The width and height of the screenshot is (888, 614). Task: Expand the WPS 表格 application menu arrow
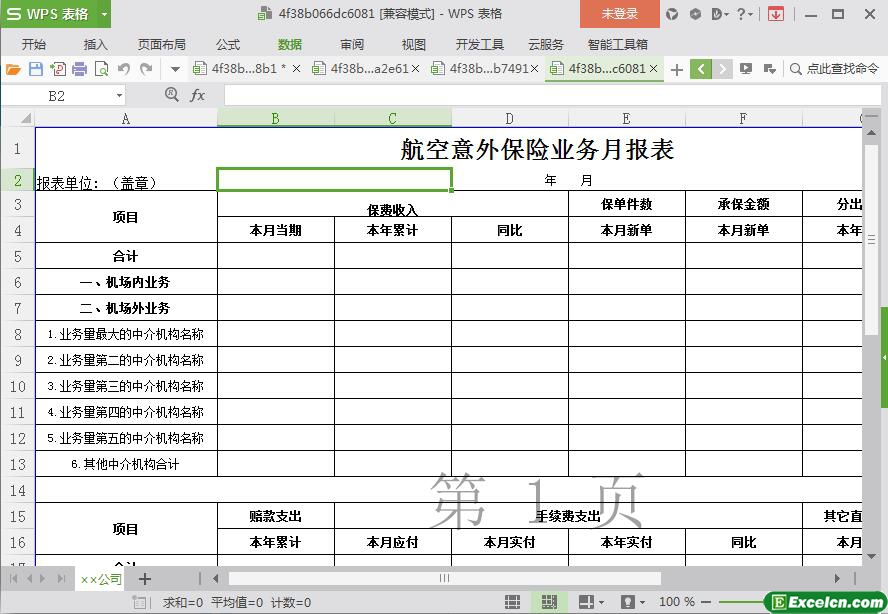(104, 14)
